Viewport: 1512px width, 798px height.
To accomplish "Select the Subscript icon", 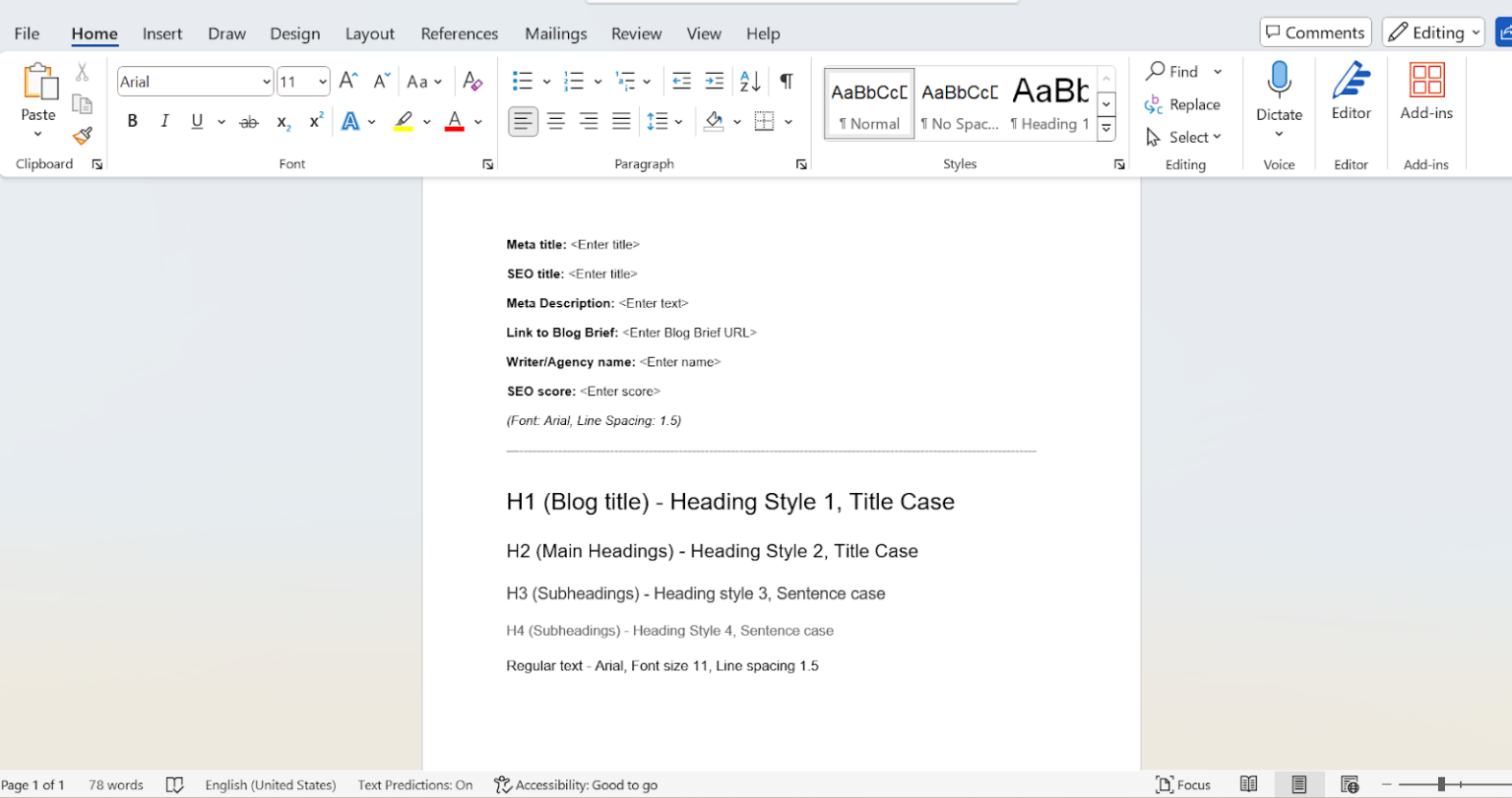I will point(283,121).
